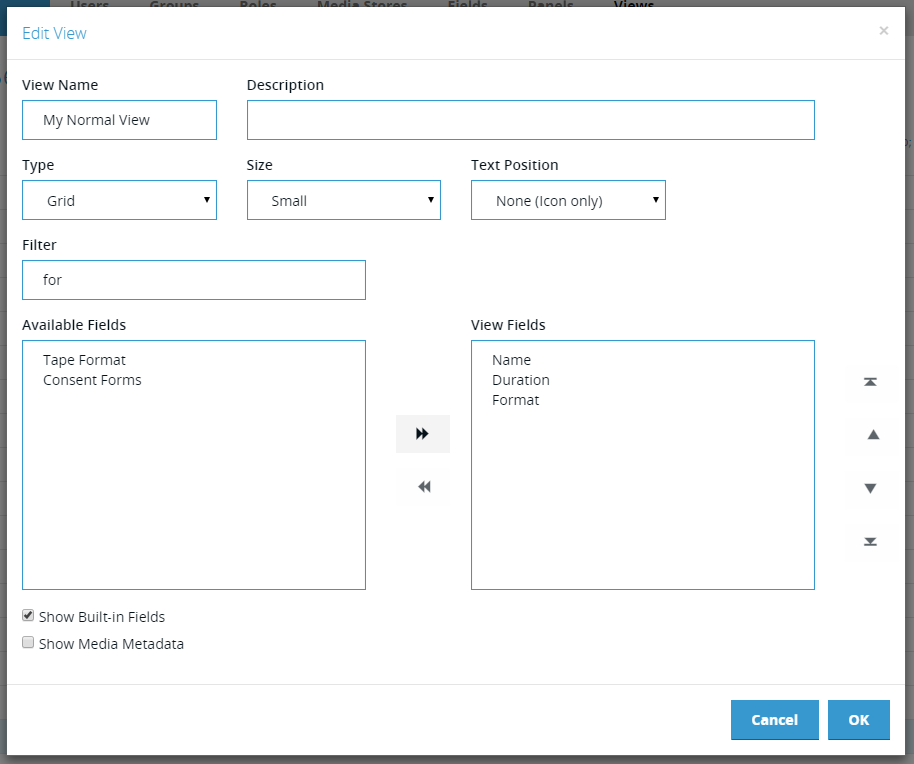
Task: Enable Show Media Metadata checkbox
Action: click(x=28, y=642)
